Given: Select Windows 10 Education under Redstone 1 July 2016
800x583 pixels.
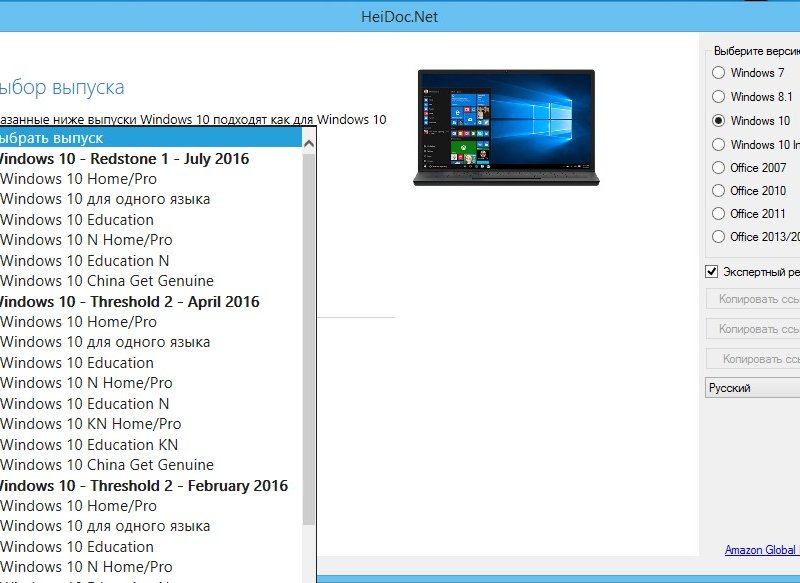Looking at the screenshot, I should [x=151, y=220].
